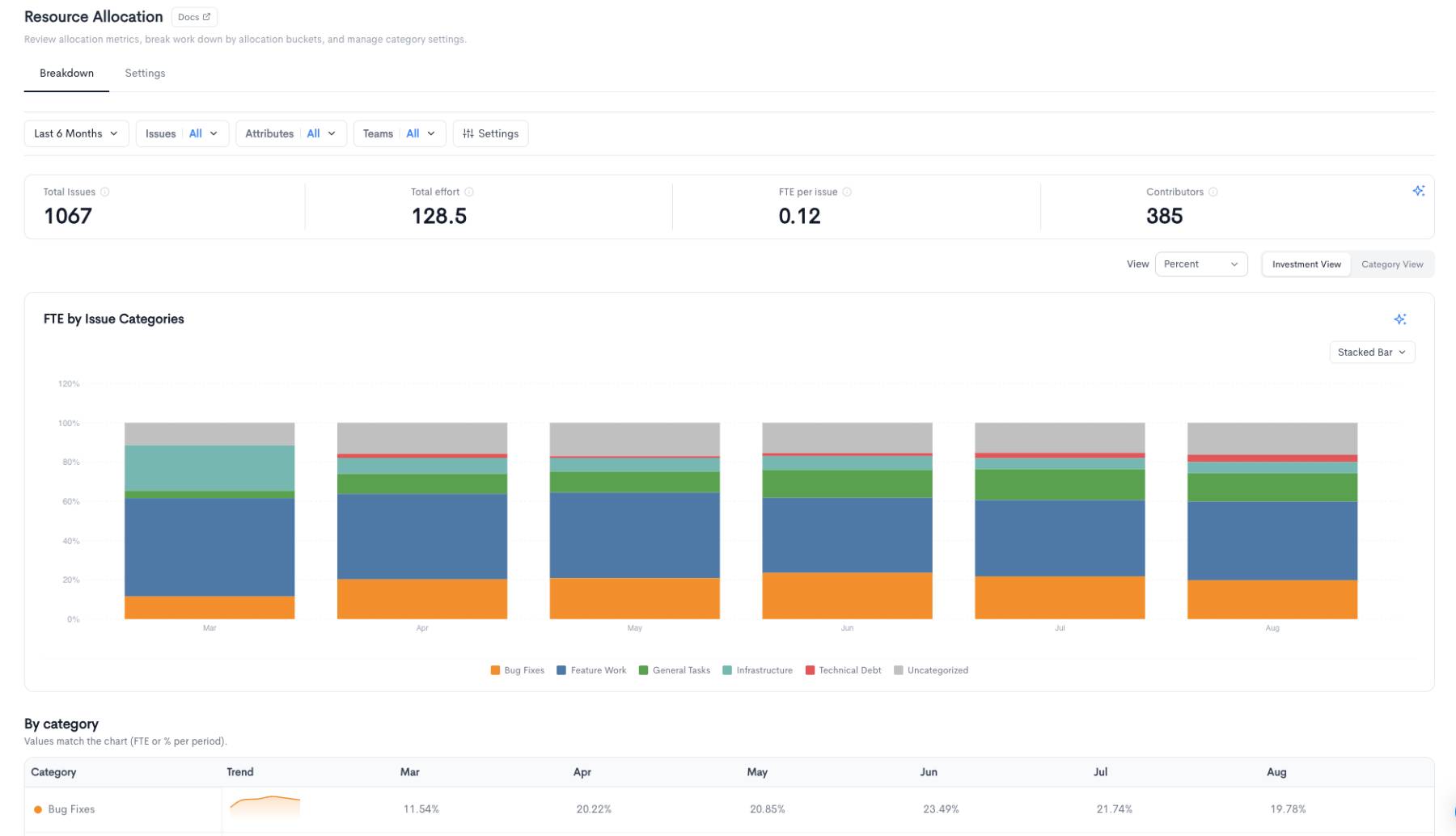Click the Jun Bug Fixes orange bar segment
The image size is (1456, 836).
coord(847,596)
